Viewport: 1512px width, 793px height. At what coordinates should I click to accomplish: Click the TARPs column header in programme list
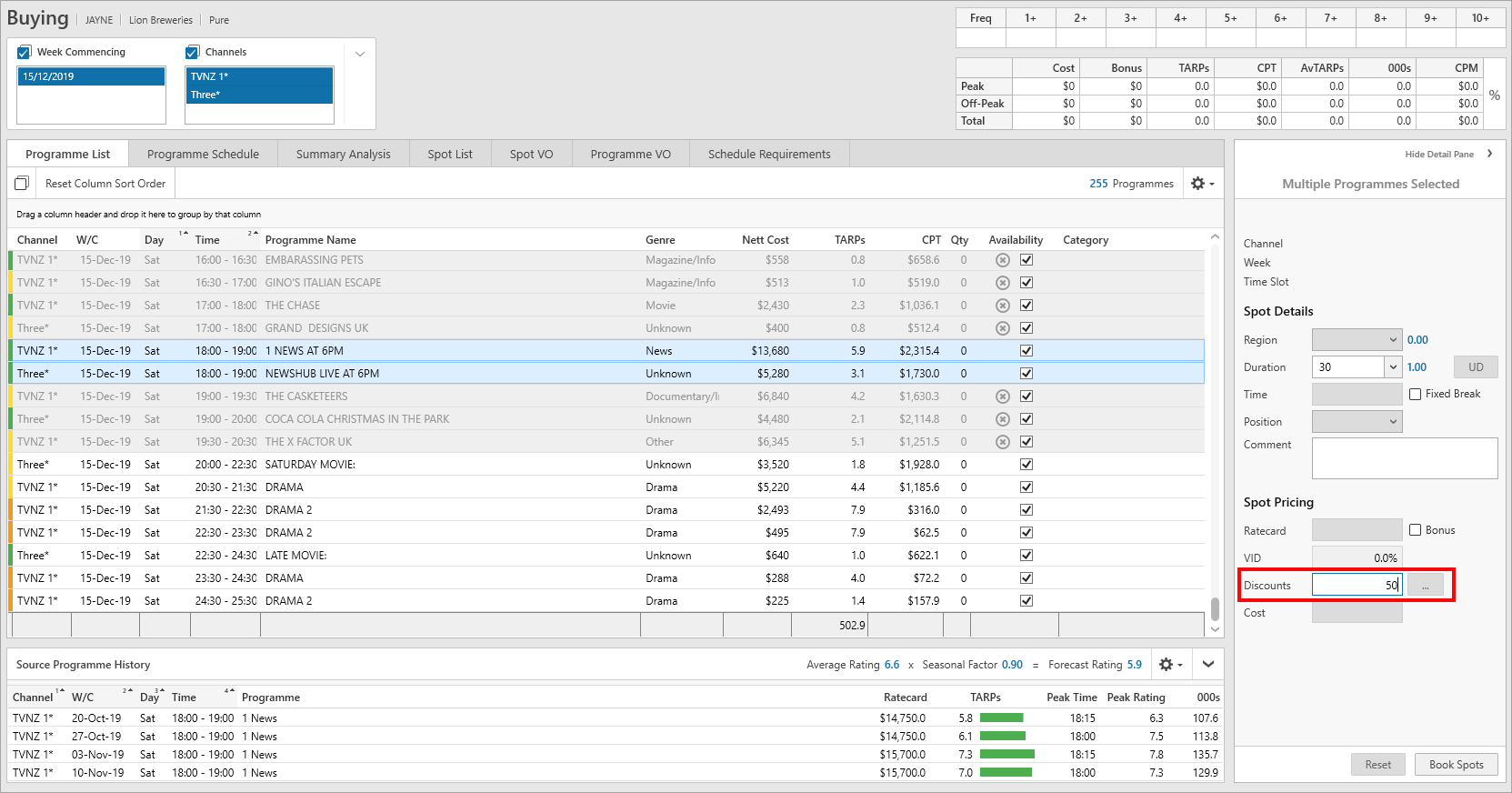[x=849, y=240]
